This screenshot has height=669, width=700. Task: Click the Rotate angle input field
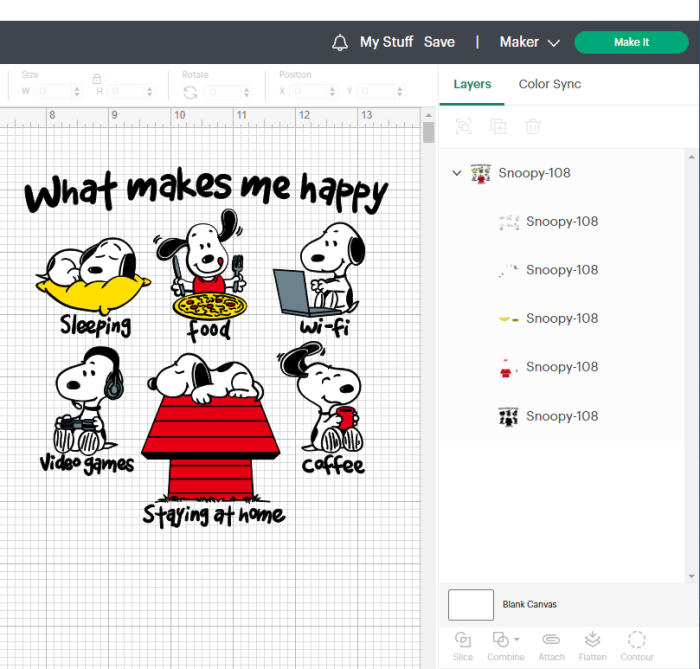click(x=223, y=92)
